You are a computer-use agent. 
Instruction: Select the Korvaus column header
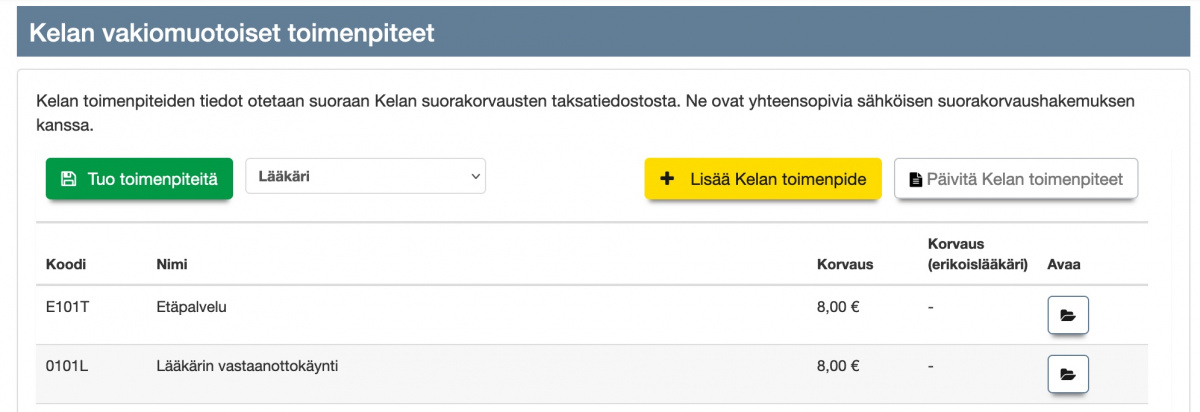click(x=845, y=265)
